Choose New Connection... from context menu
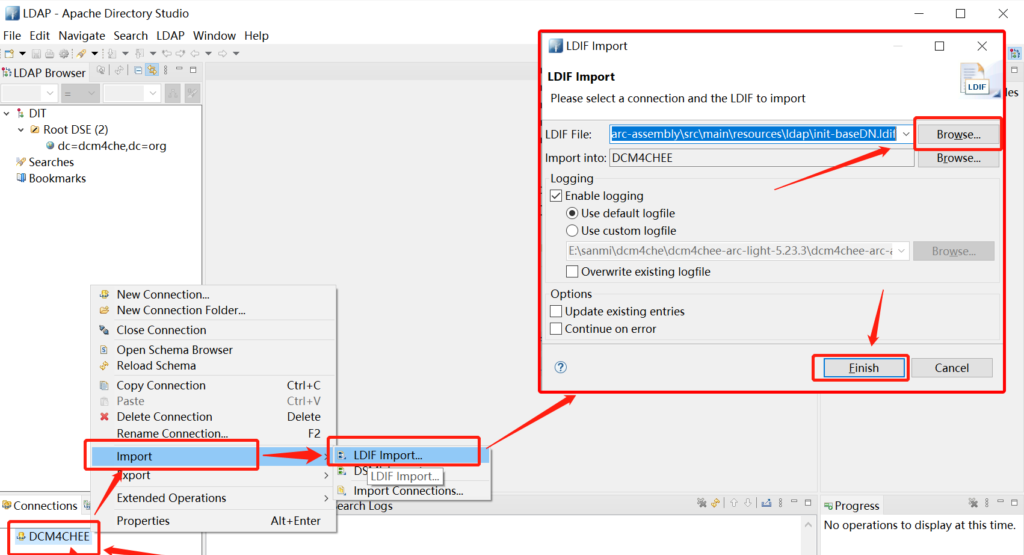The width and height of the screenshot is (1024, 555). (x=163, y=294)
